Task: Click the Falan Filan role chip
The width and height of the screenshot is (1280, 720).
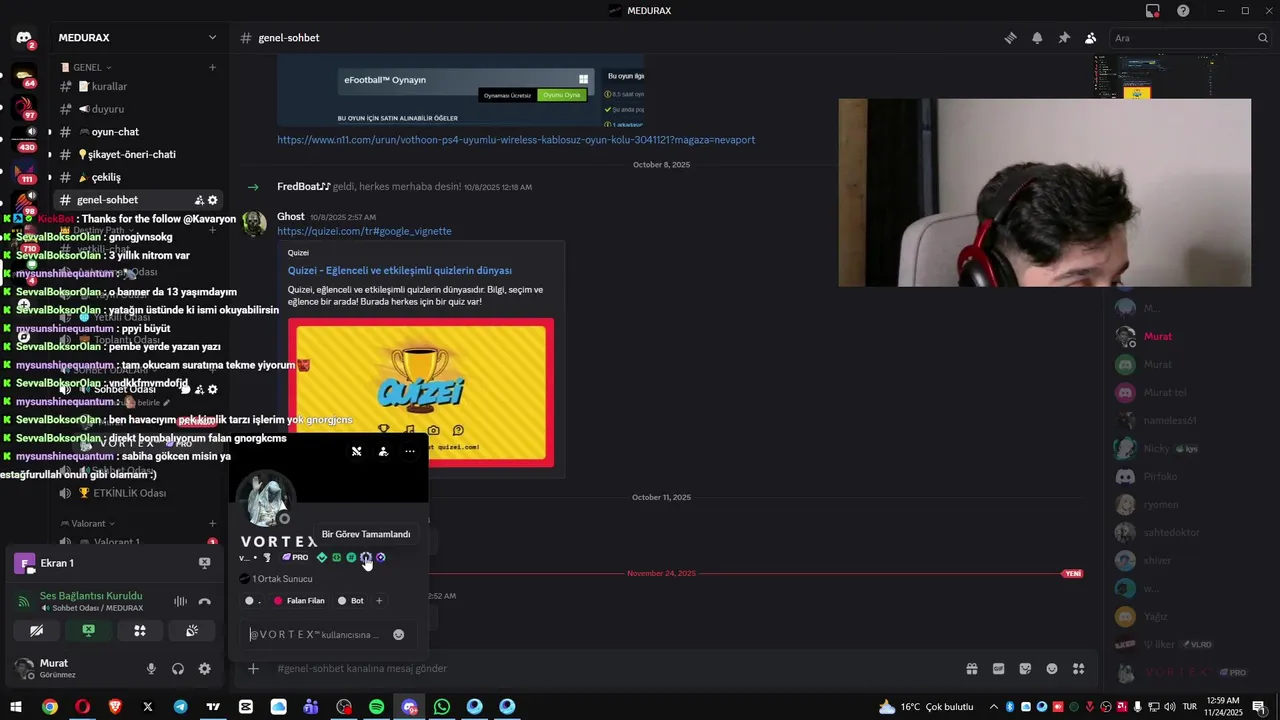Action: (299, 601)
